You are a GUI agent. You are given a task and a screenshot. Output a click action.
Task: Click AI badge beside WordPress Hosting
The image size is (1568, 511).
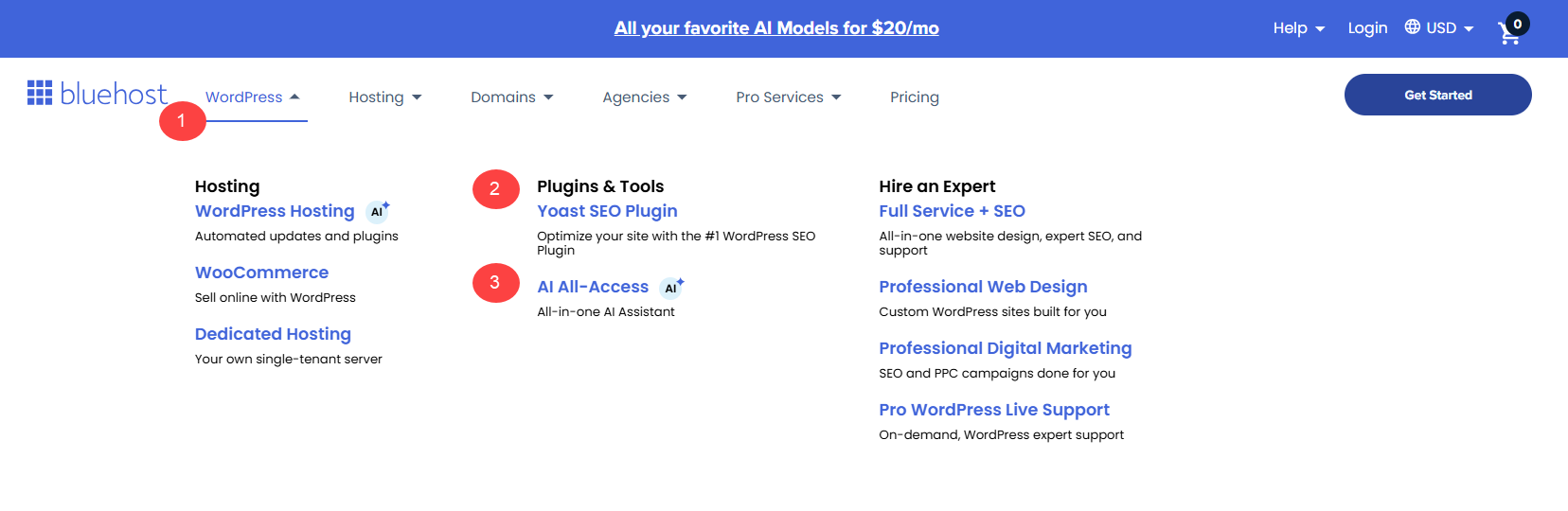point(378,211)
